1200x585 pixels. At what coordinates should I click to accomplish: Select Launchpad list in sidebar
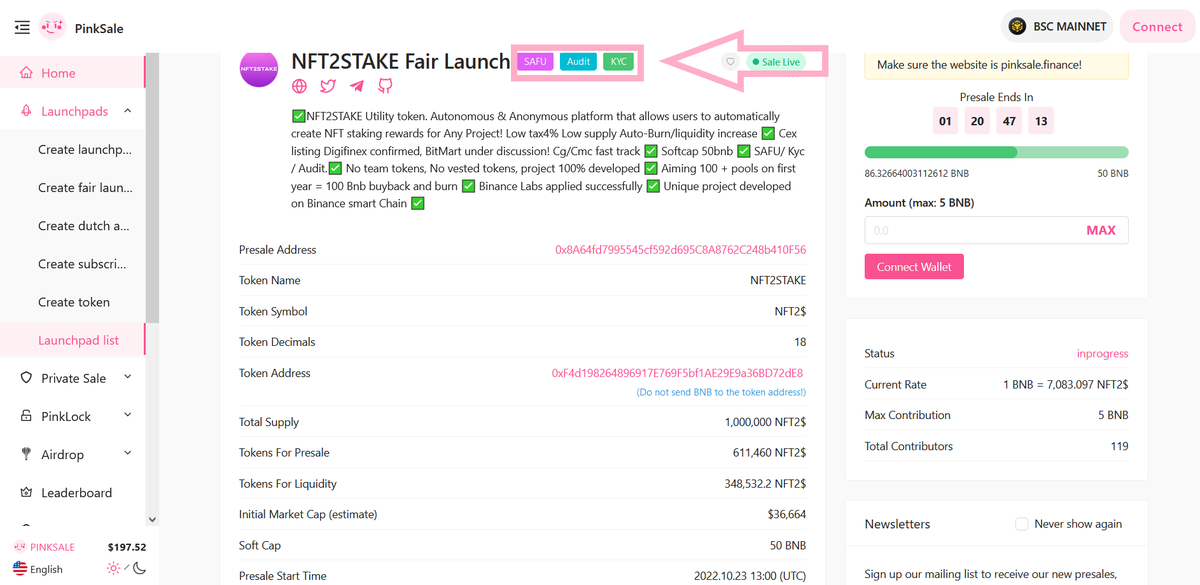coord(72,340)
